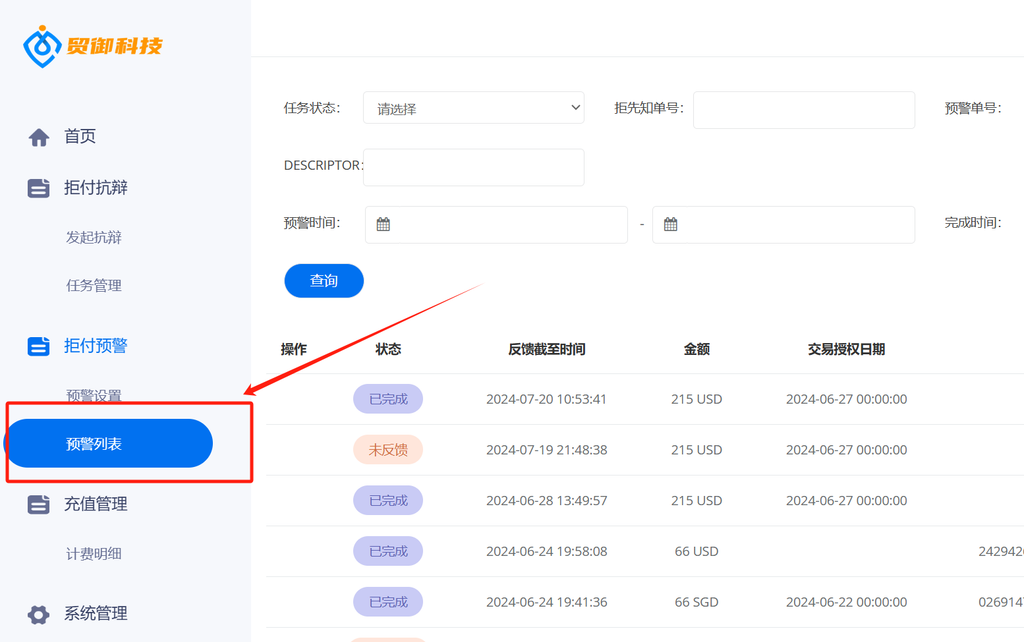Focus the 拒先知单号 input field
Image resolution: width=1024 pixels, height=642 pixels.
click(x=804, y=110)
